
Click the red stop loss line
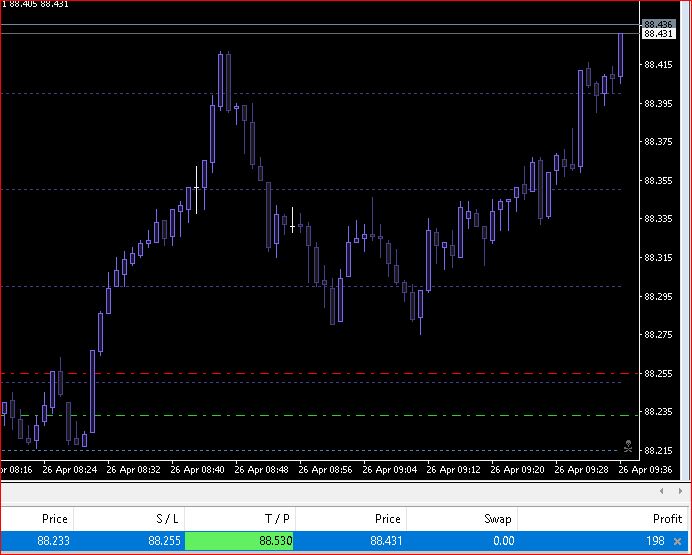(320, 373)
